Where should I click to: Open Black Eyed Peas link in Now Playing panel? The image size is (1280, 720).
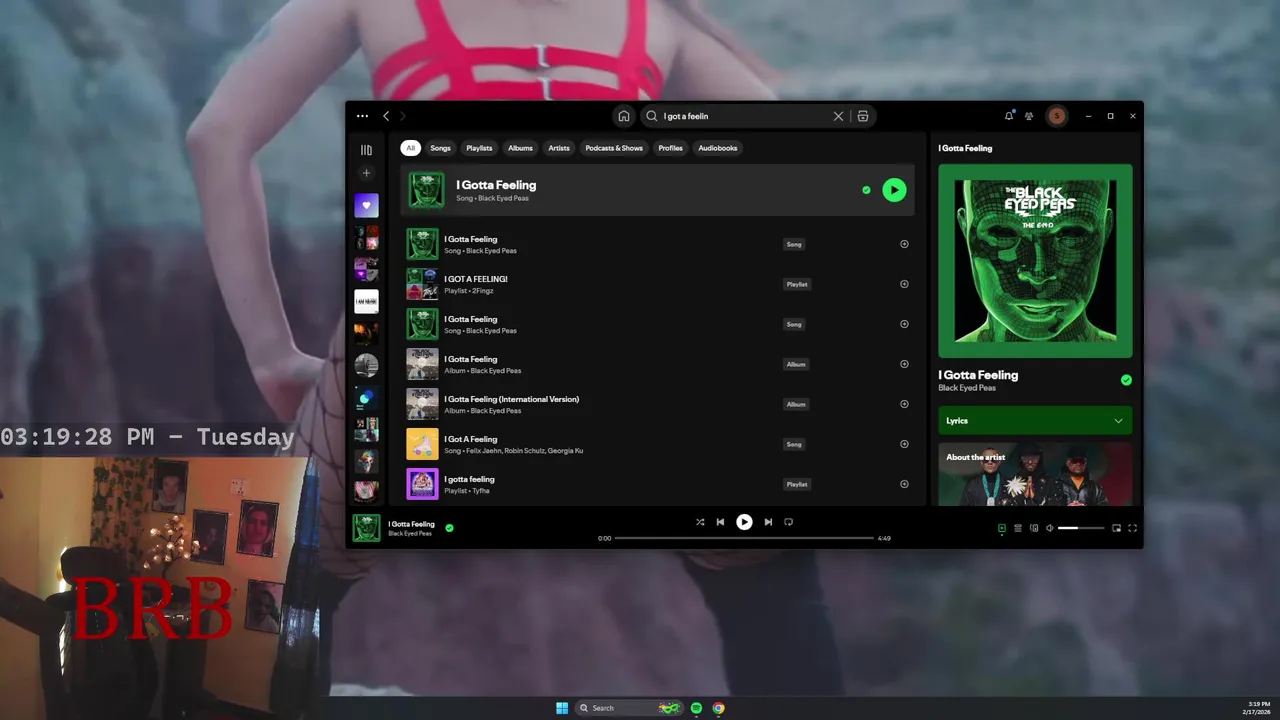click(x=967, y=388)
